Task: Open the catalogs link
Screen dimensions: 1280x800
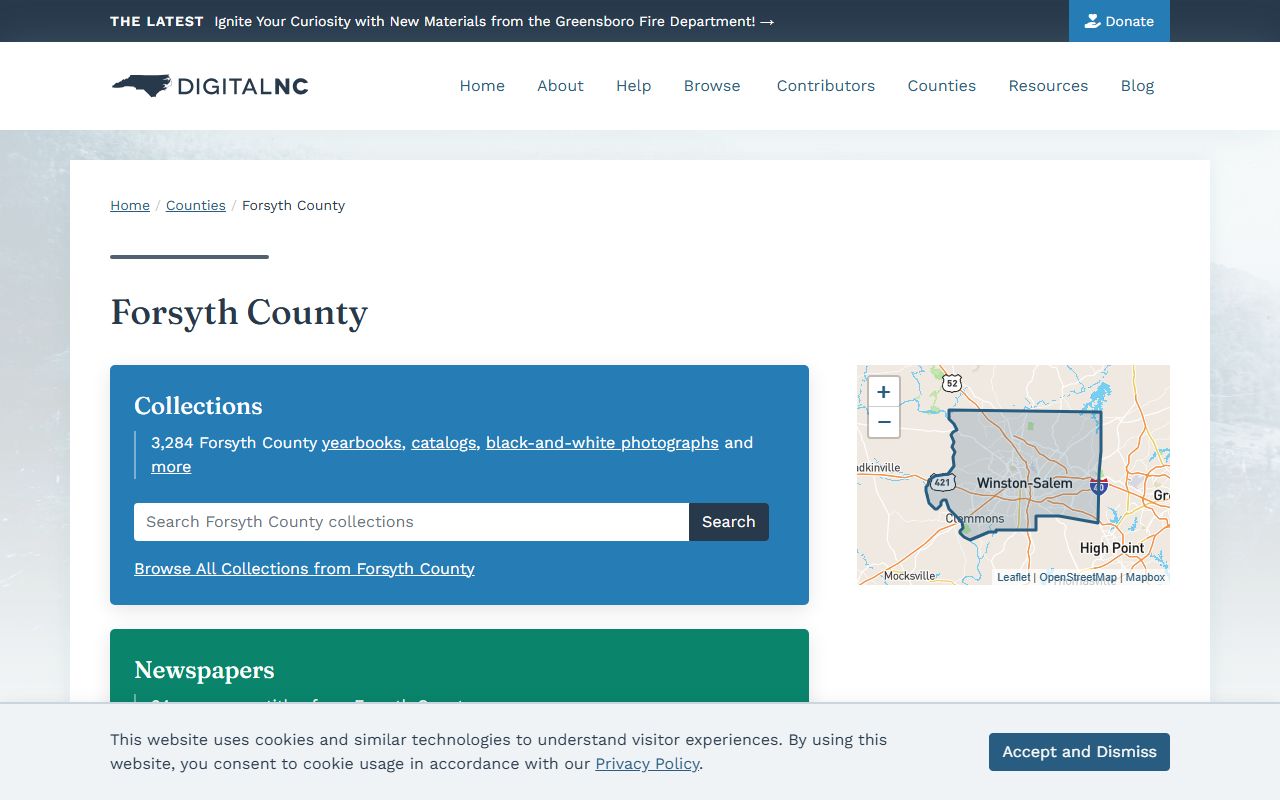Action: tap(444, 443)
